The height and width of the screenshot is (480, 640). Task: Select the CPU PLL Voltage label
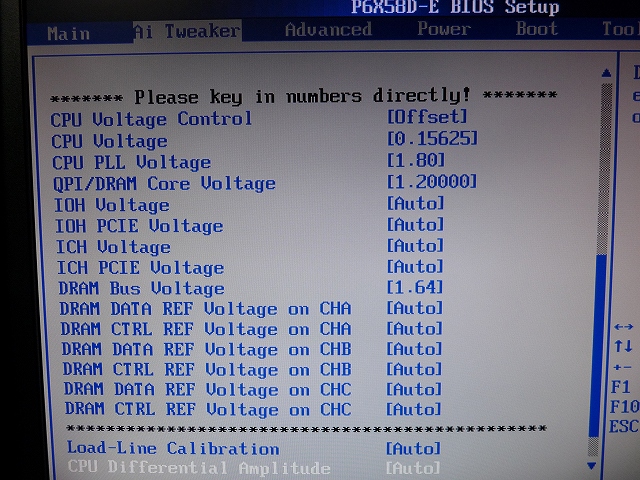131,162
